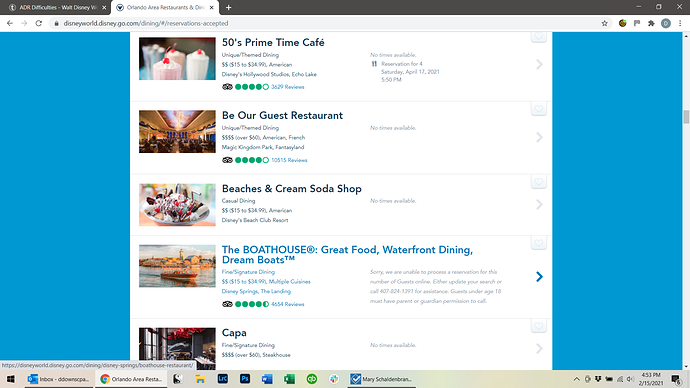Click the site lock icon in address bar
This screenshot has width=690, height=388.
click(56, 23)
